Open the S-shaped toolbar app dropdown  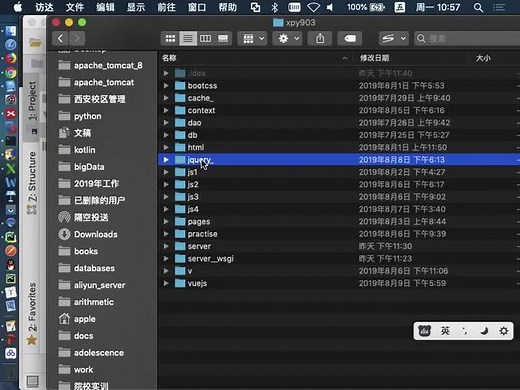(x=394, y=39)
